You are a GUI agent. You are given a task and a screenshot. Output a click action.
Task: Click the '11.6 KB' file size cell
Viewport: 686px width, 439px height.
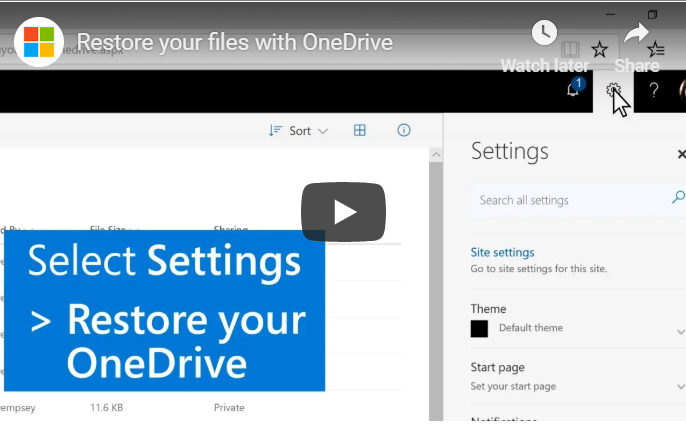click(x=106, y=407)
